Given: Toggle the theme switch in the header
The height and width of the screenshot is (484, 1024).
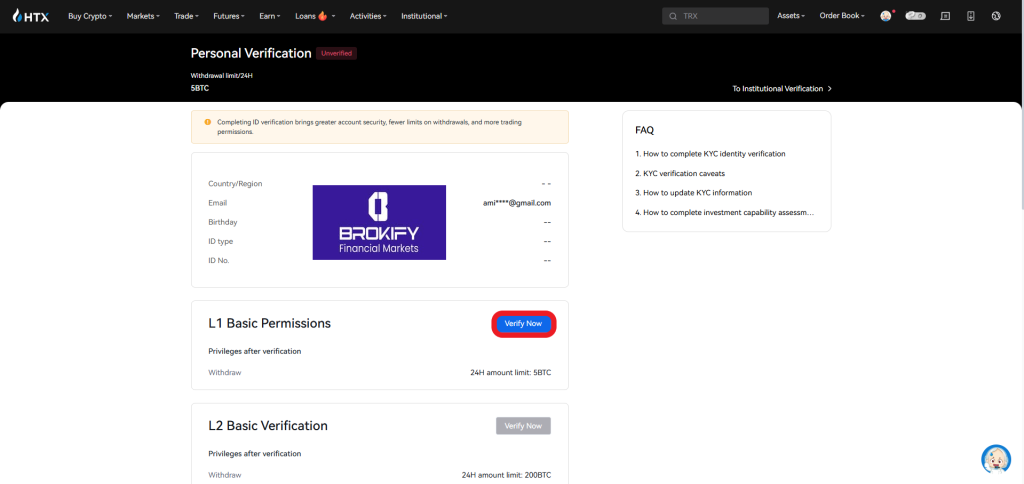Looking at the screenshot, I should (915, 16).
